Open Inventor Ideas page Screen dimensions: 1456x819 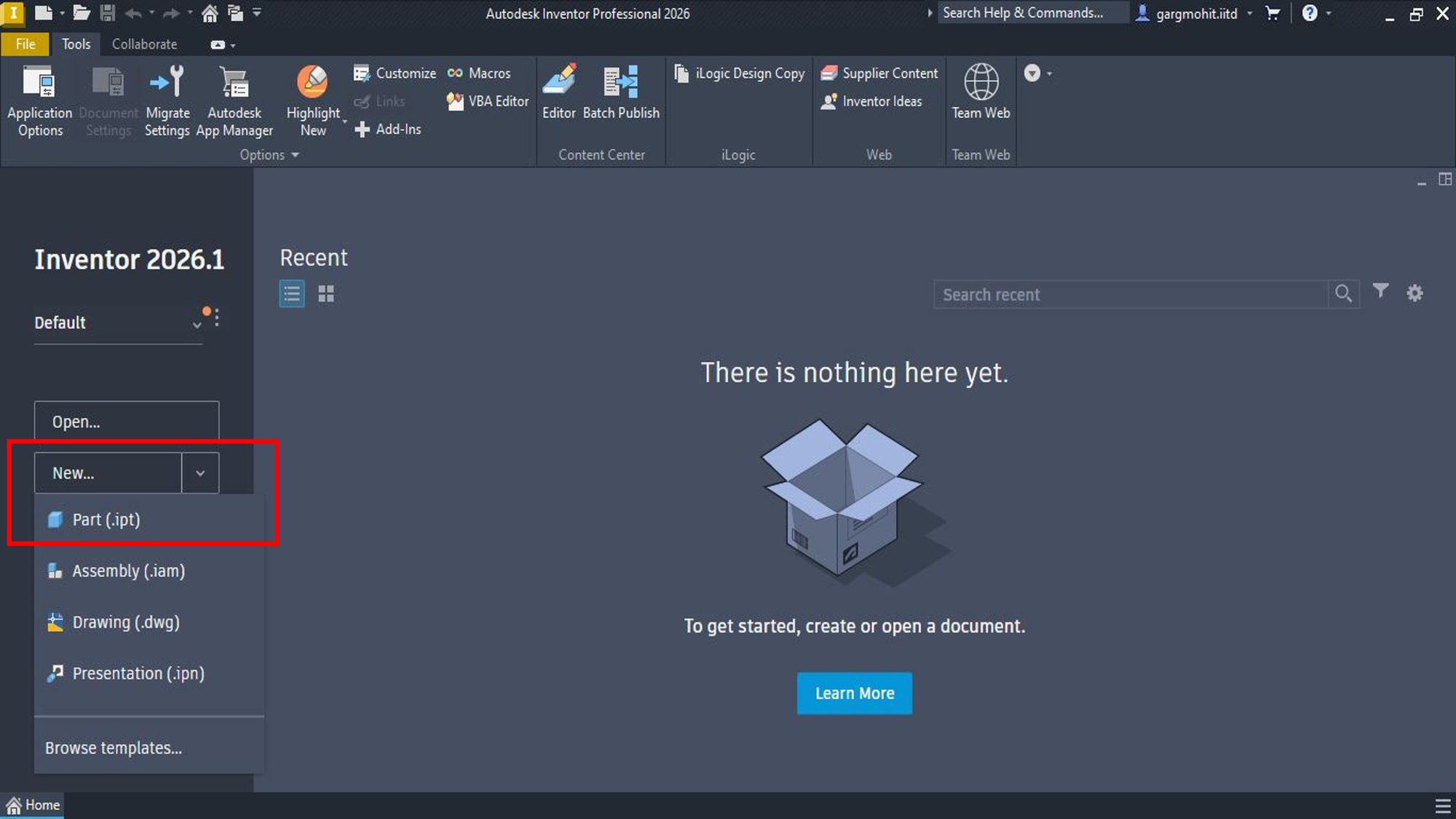click(x=871, y=101)
